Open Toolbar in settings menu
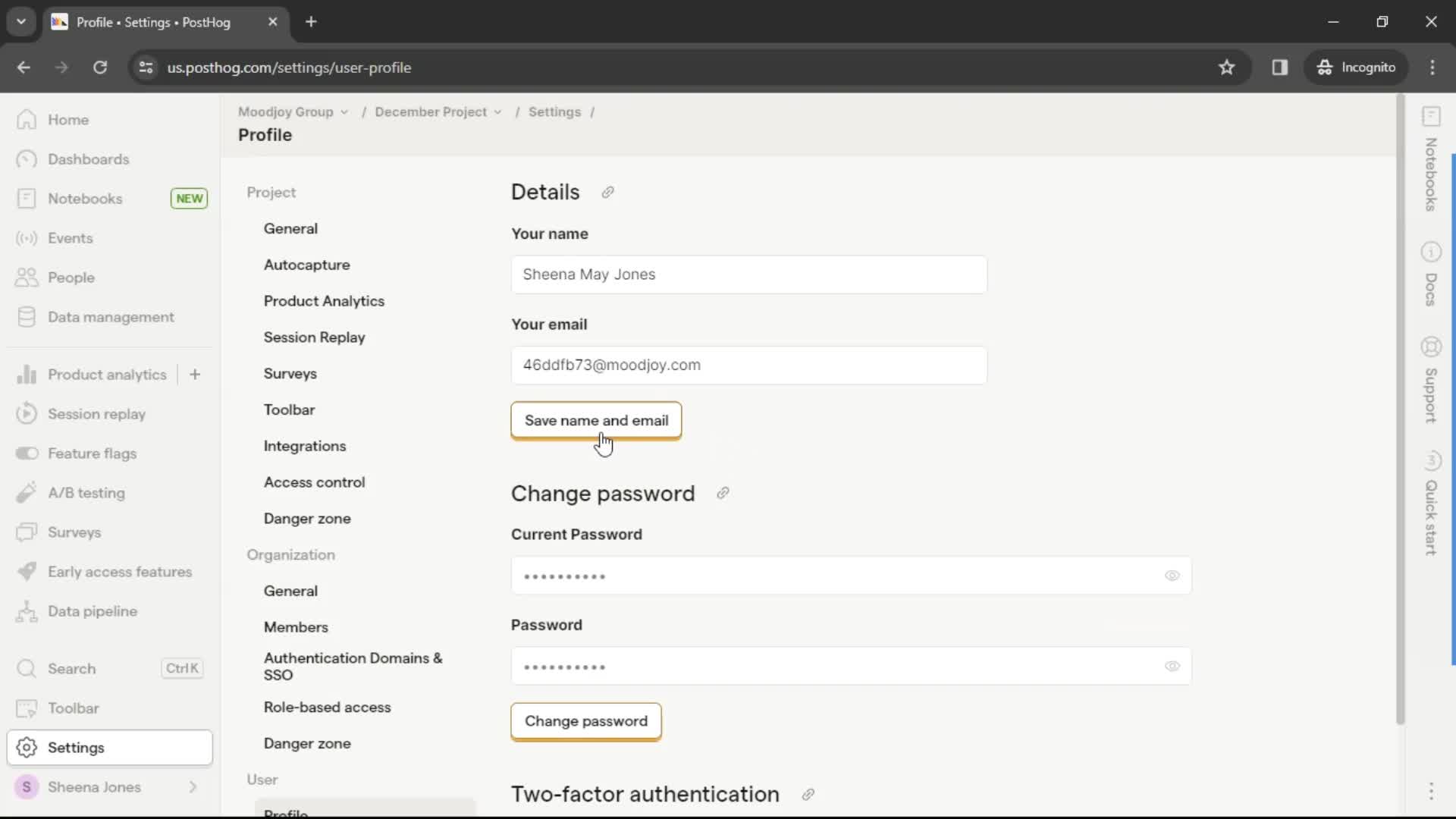The image size is (1456, 819). (x=289, y=410)
